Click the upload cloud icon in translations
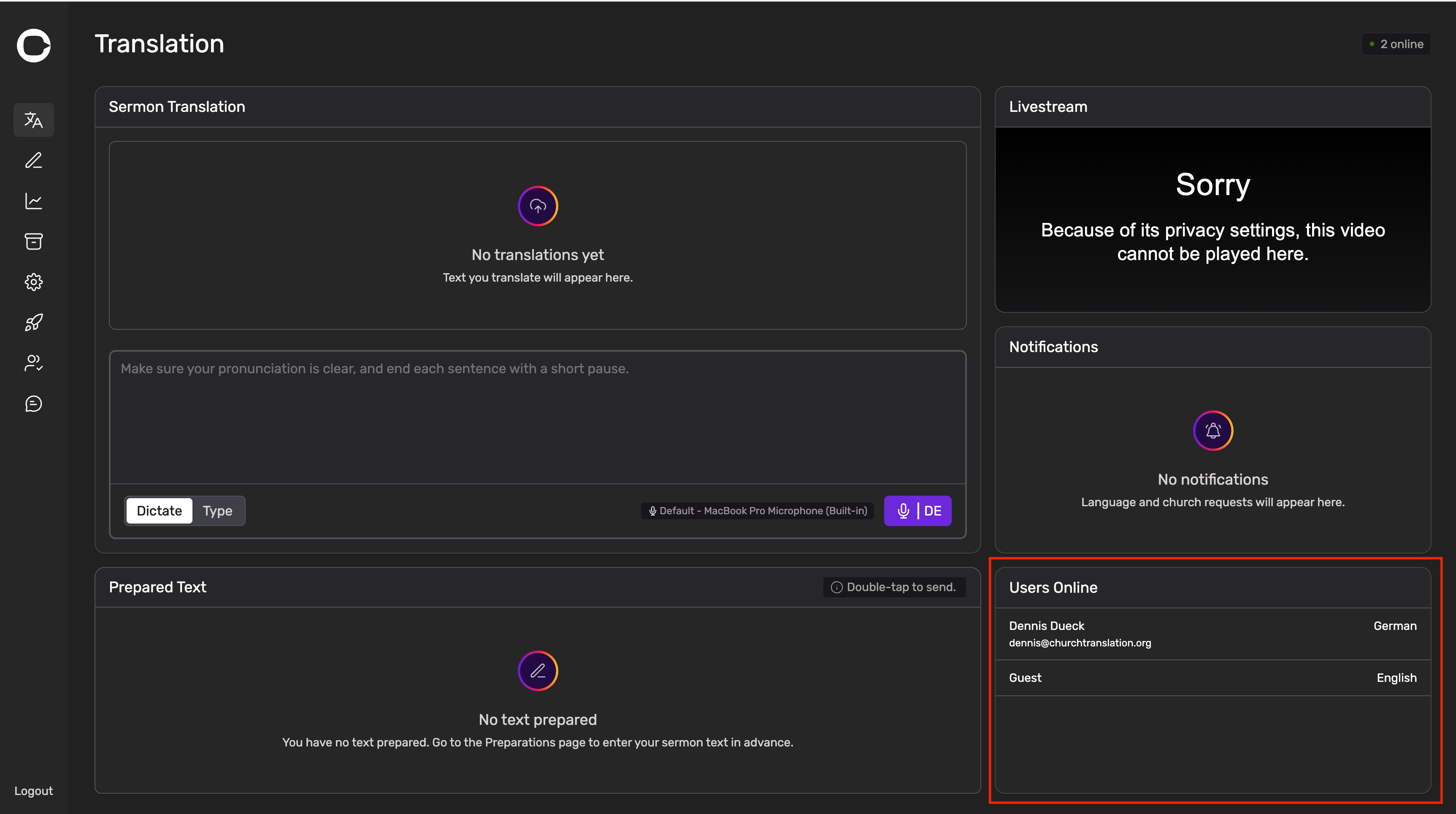1456x814 pixels. (x=538, y=206)
